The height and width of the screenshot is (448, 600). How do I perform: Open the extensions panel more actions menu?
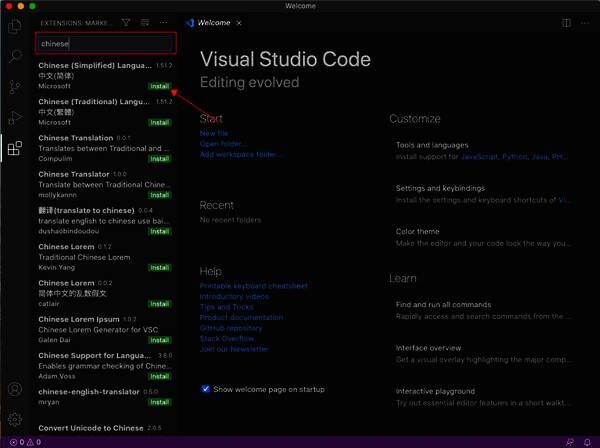click(x=164, y=22)
